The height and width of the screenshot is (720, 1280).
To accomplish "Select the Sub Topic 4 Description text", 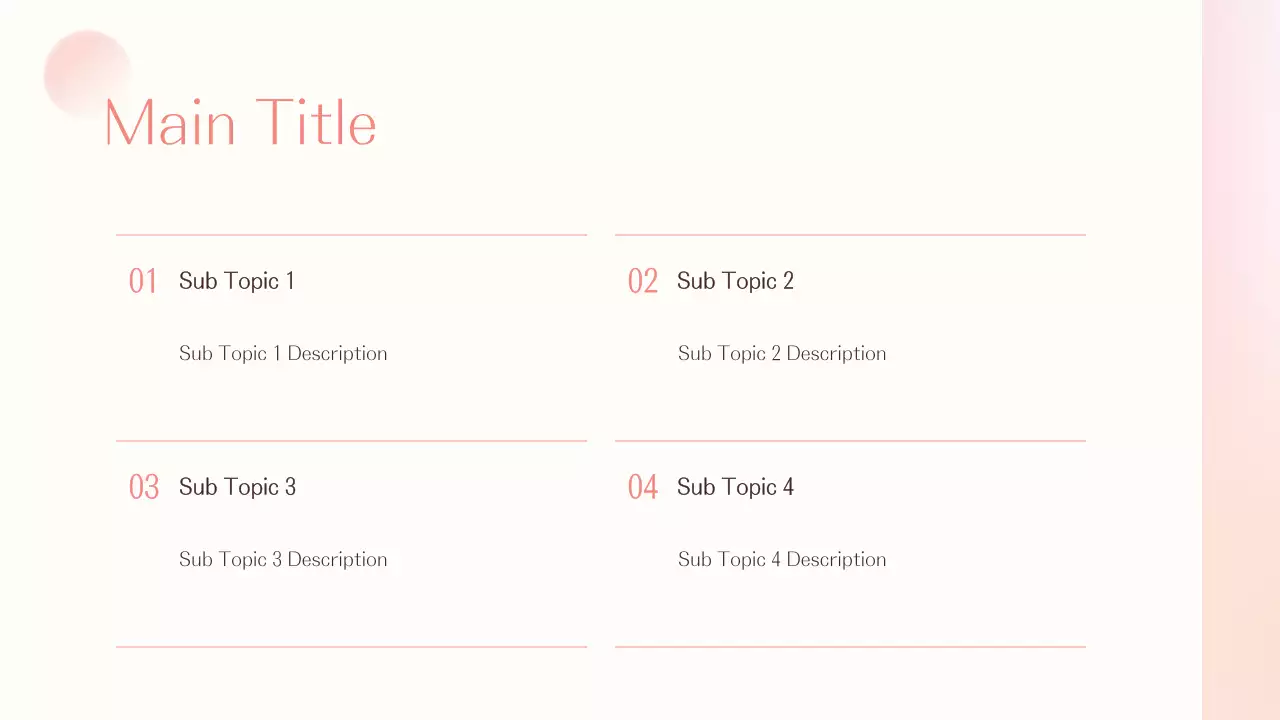I will click(x=782, y=559).
